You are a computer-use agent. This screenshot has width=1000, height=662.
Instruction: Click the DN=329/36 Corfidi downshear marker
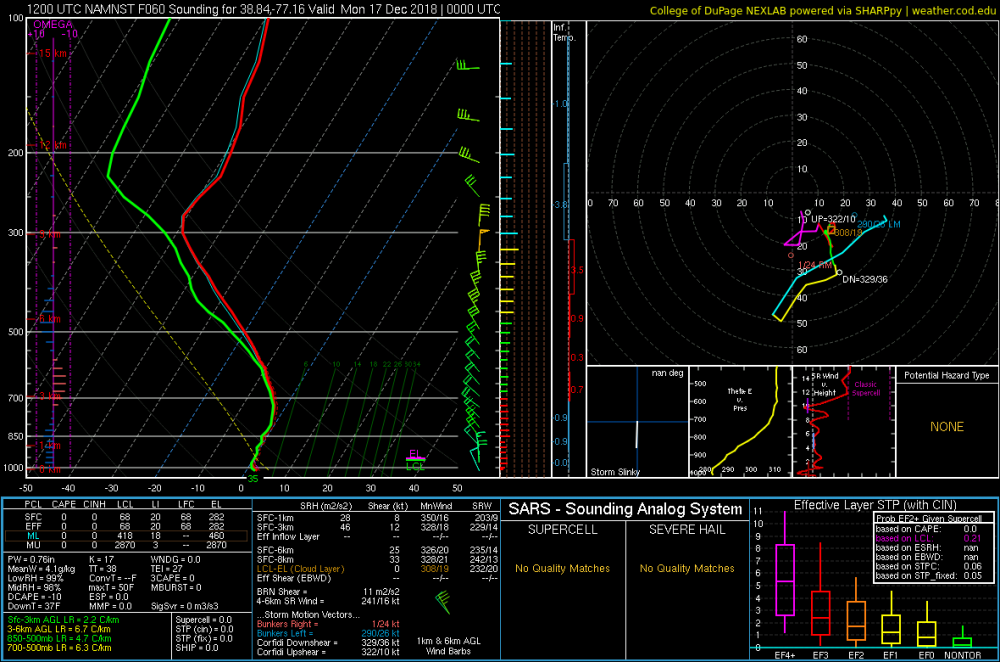click(x=865, y=279)
